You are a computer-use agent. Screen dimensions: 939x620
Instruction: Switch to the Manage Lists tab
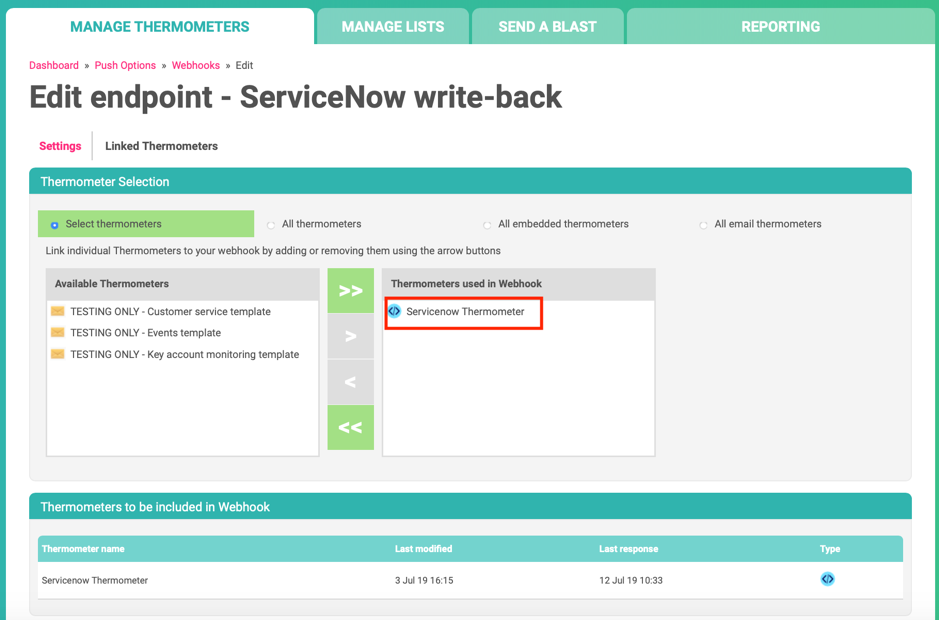(393, 26)
